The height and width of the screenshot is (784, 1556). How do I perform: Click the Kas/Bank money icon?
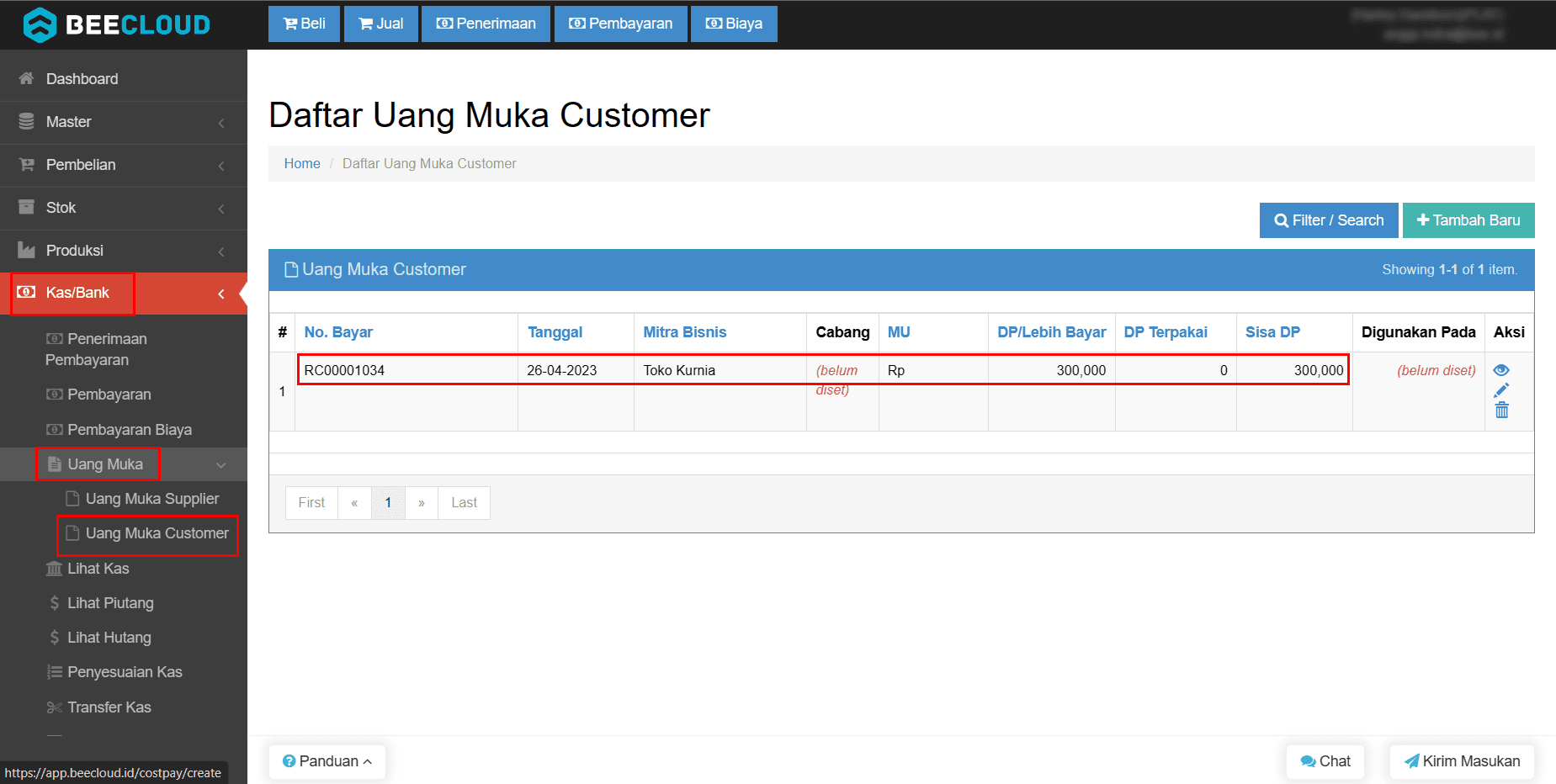tap(26, 292)
